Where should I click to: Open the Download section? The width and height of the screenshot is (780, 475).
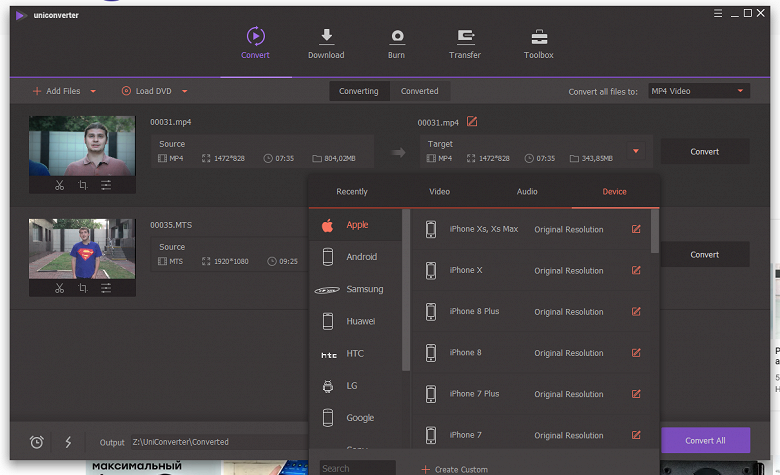pos(326,44)
